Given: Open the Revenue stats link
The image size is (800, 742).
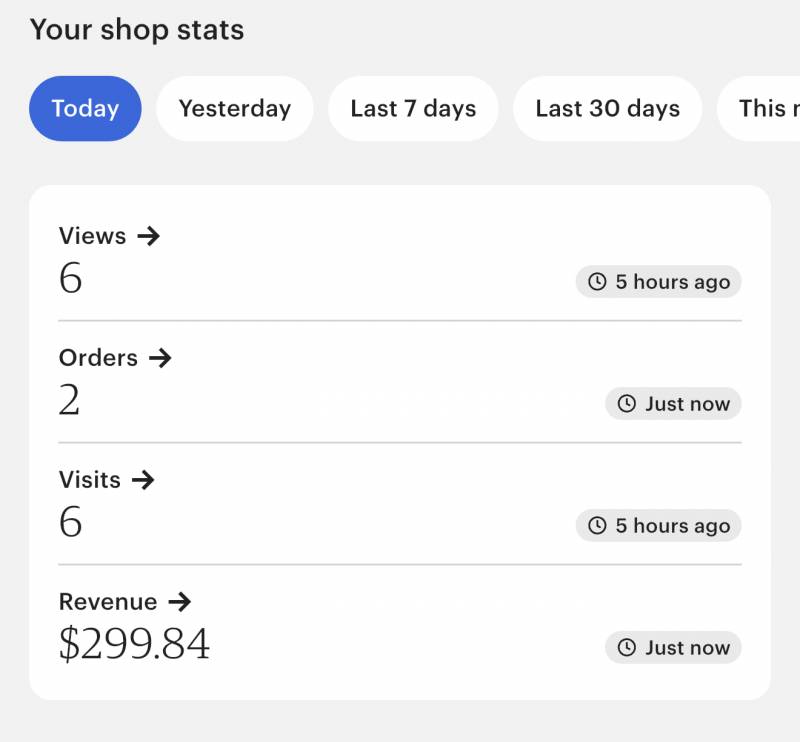Looking at the screenshot, I should point(125,602).
